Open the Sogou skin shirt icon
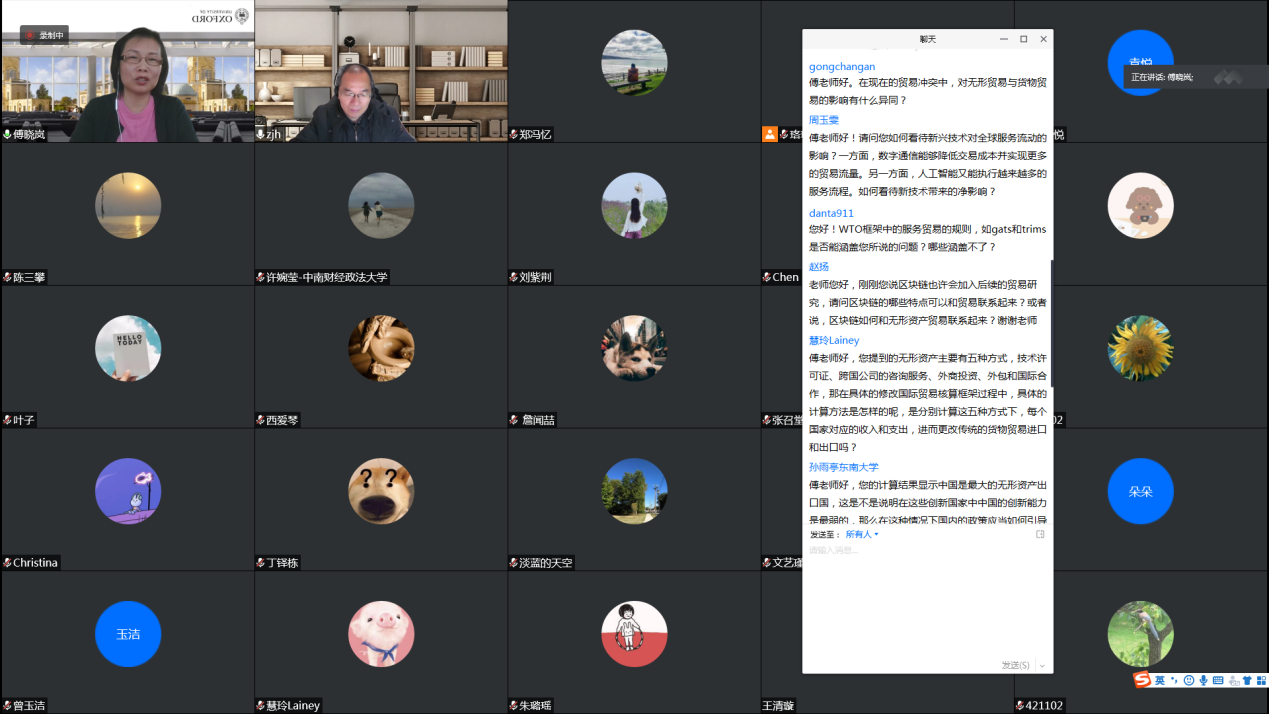Image resolution: width=1269 pixels, height=714 pixels. 1247,681
